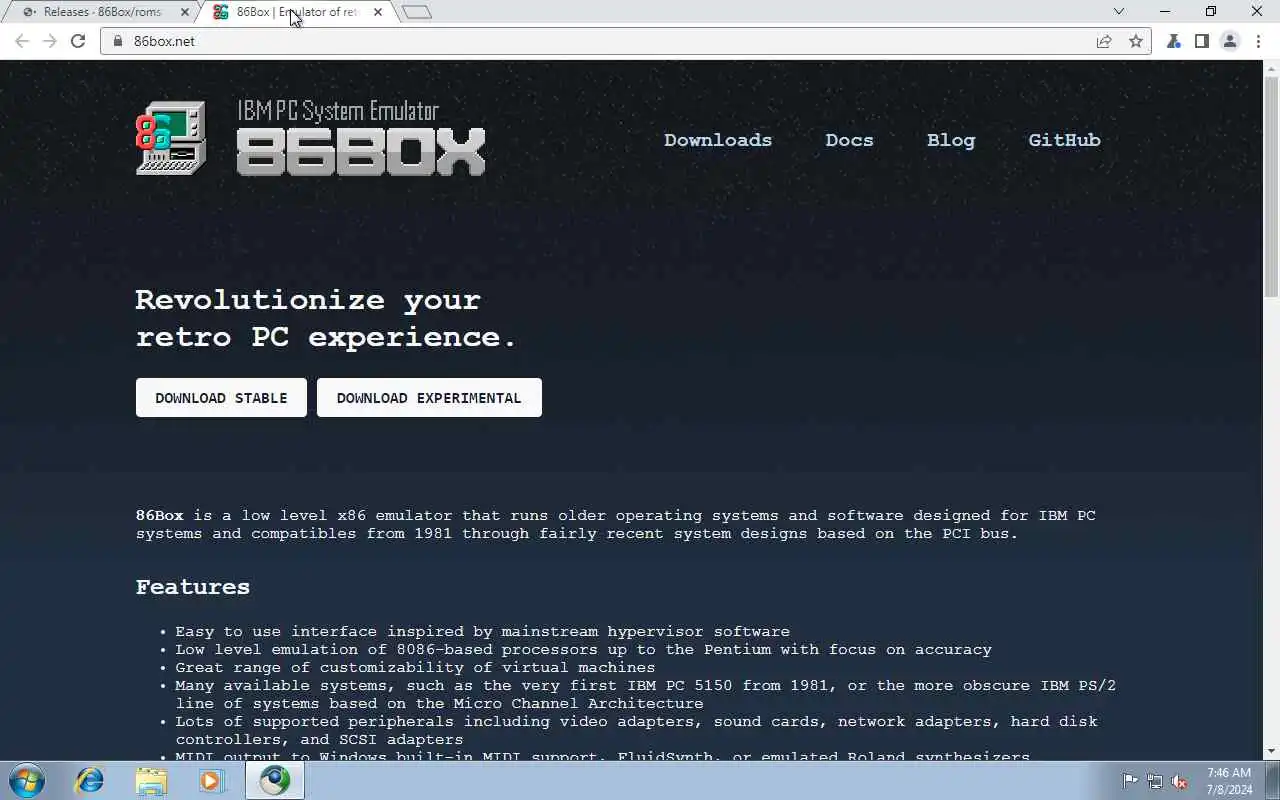
Task: Close the Releases 86Box/roms tab
Action: 185,12
